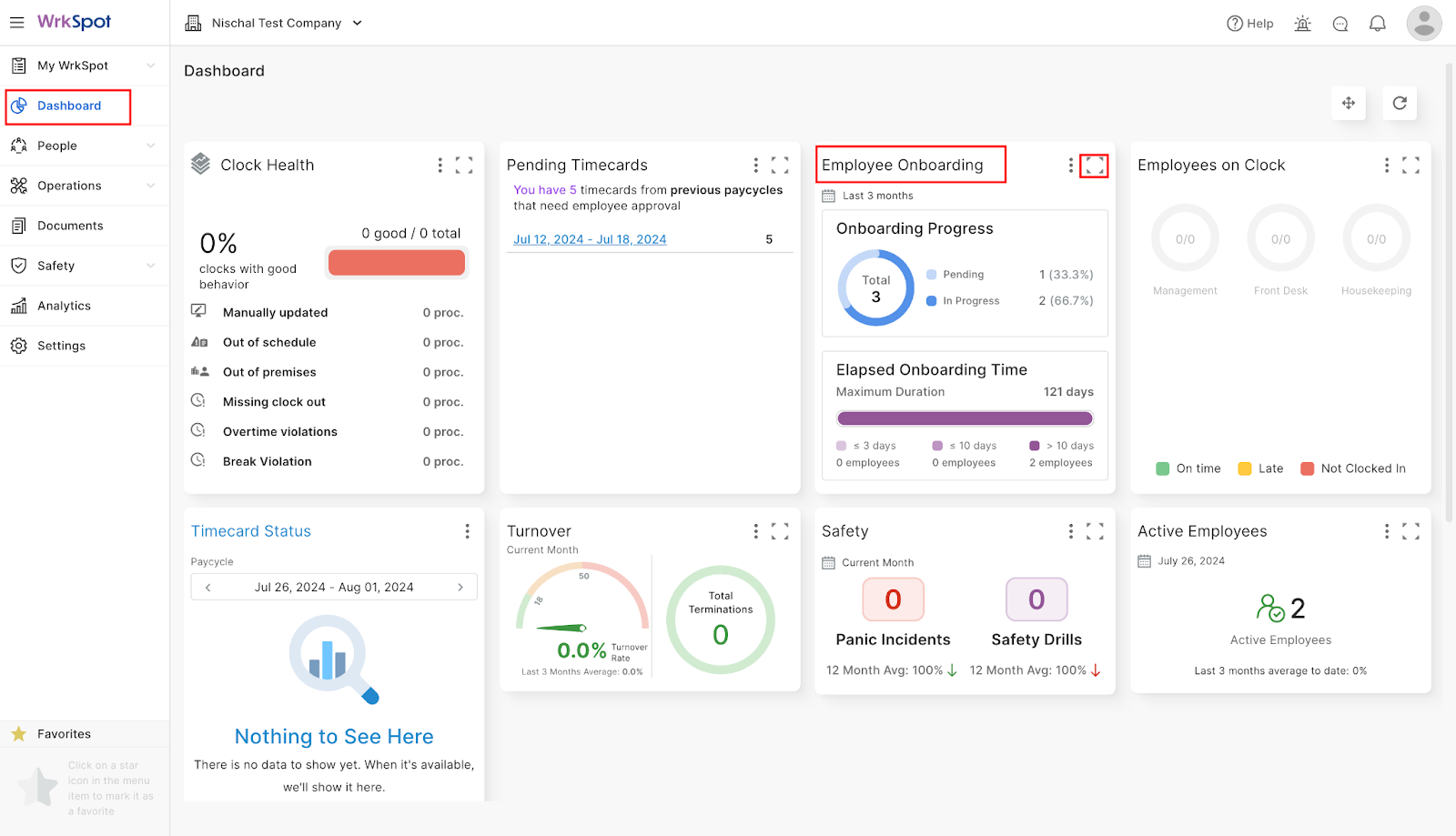
Task: Click the hamburger menu to collapse the sidebar
Action: coord(16,22)
